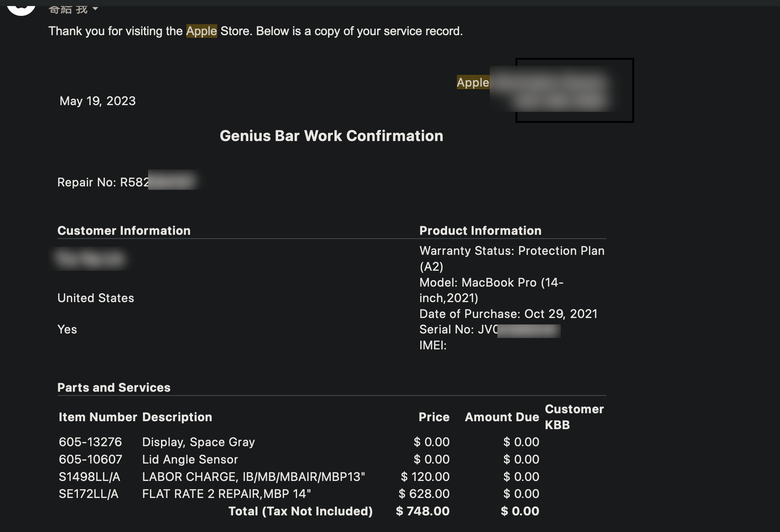Click the Price value in the Display, Space Gray row
780x532 pixels.
tap(432, 441)
